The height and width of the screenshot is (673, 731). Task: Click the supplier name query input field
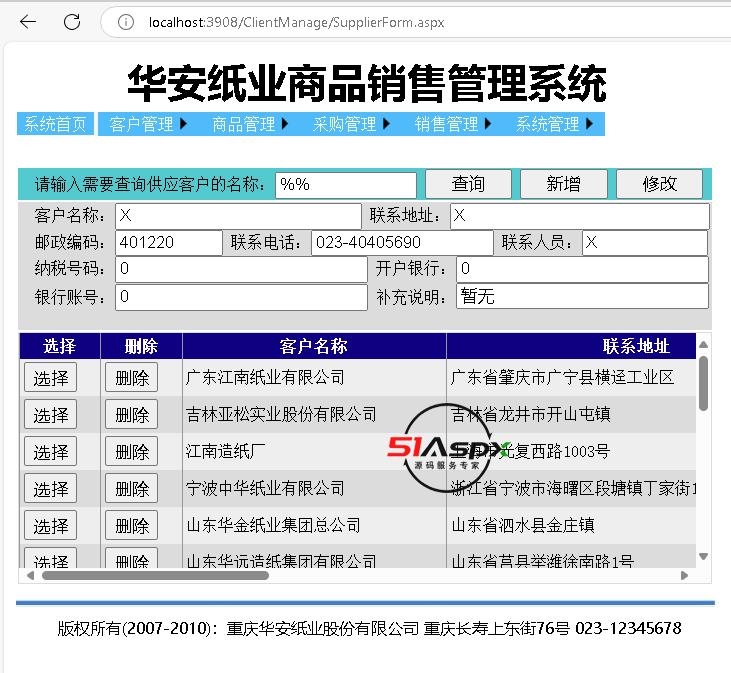coord(345,185)
